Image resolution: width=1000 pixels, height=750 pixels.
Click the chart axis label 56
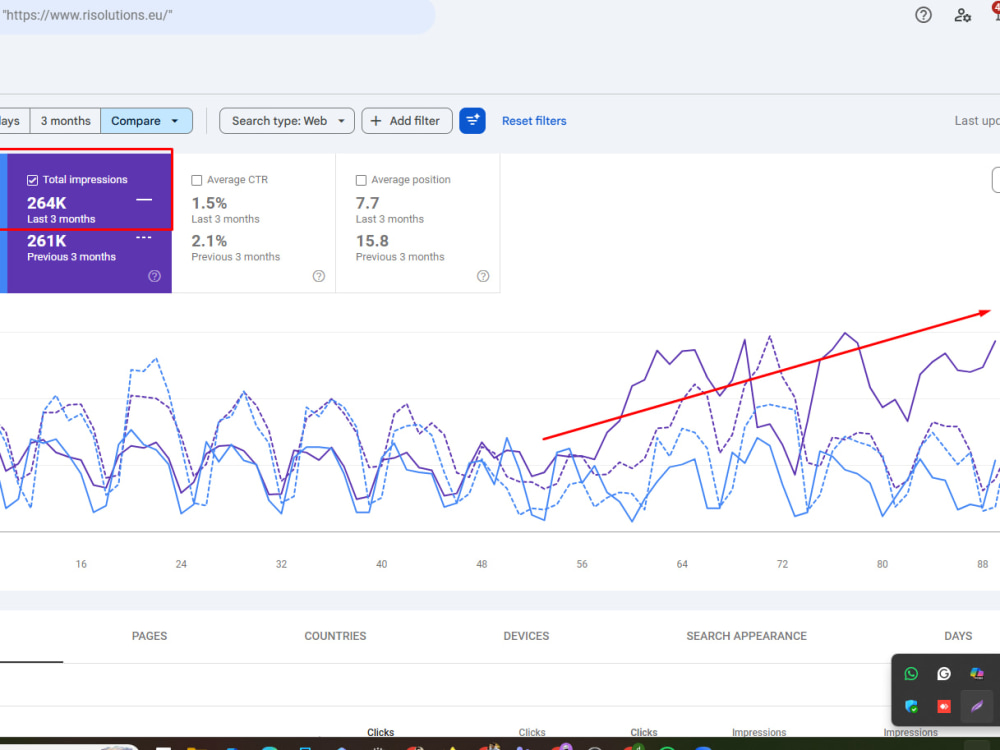coord(582,564)
